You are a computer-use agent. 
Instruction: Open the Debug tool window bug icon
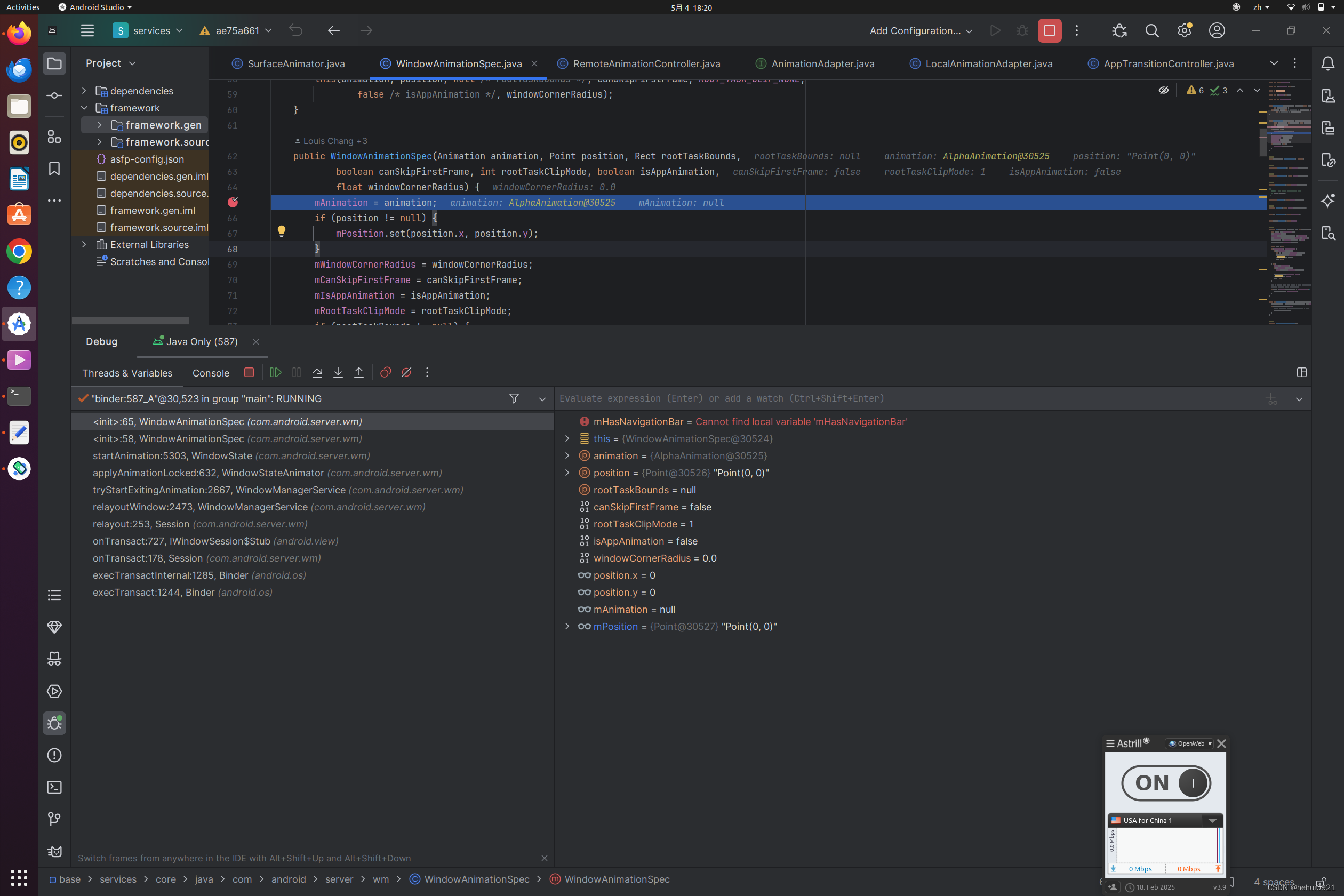coord(54,723)
